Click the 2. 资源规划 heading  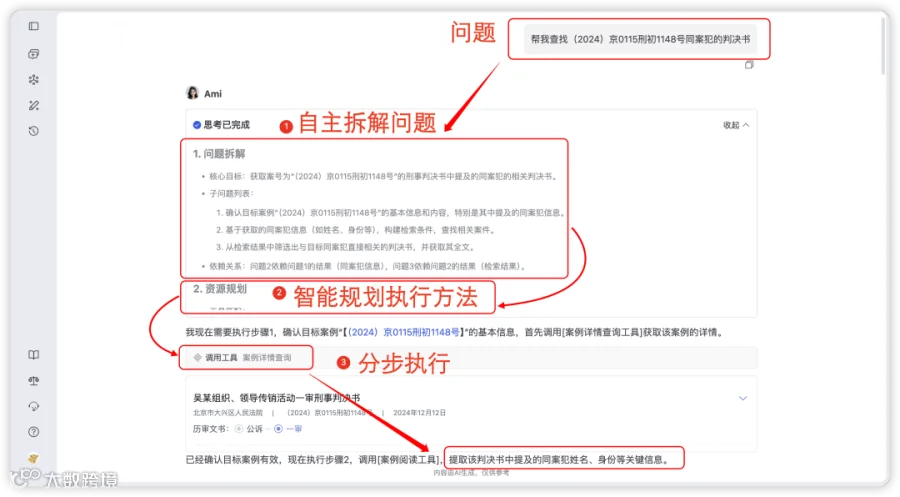220,289
